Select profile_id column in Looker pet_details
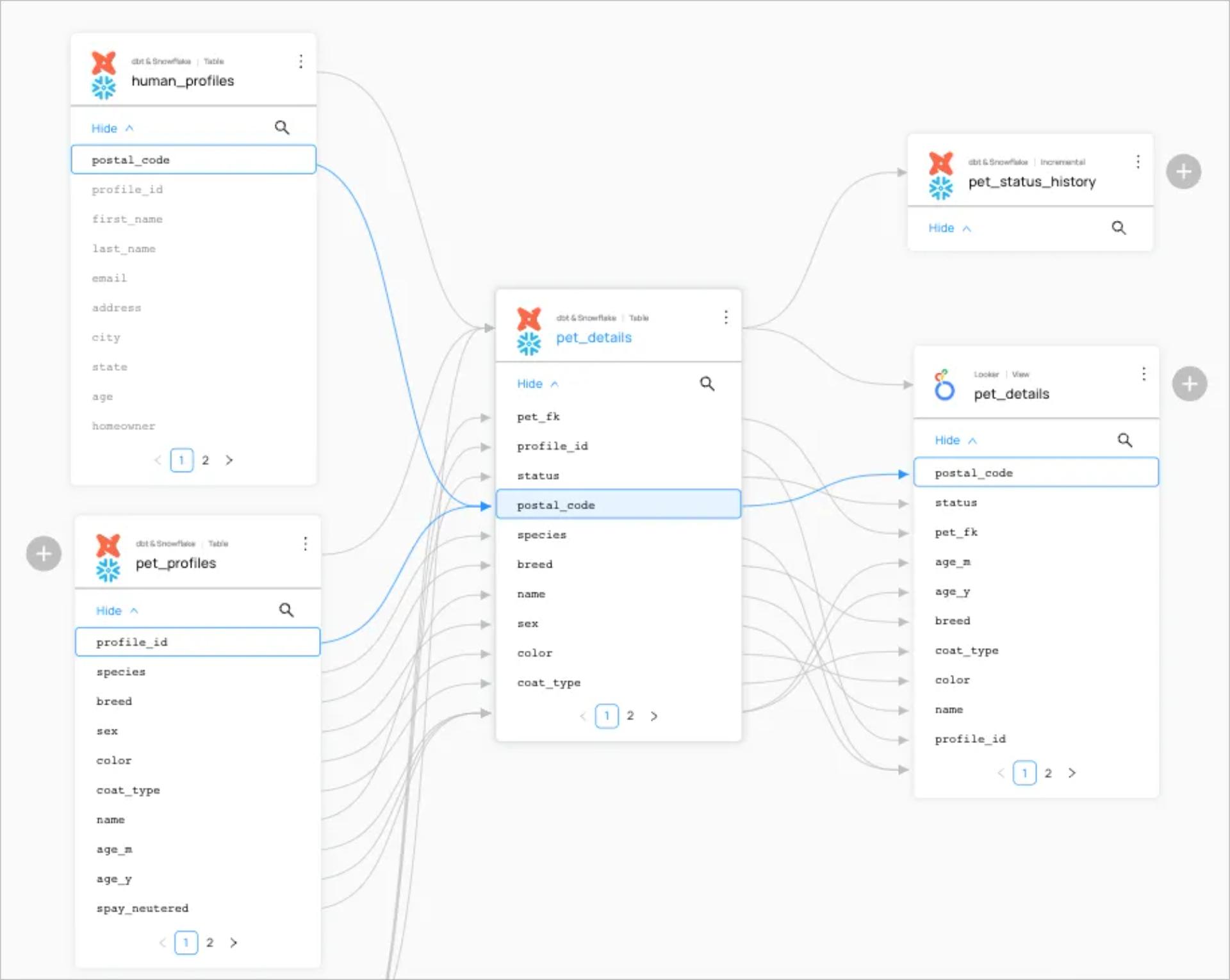 [1036, 739]
